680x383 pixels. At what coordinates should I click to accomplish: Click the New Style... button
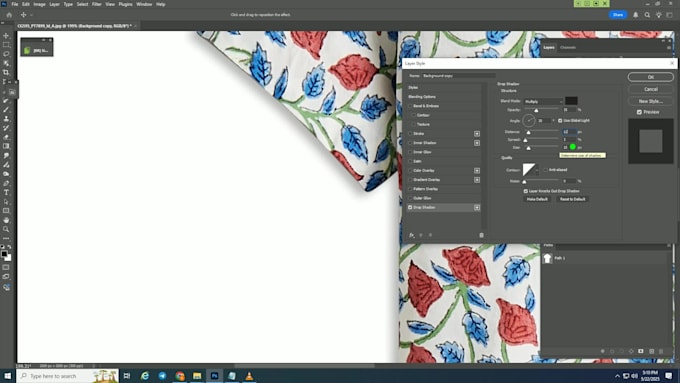click(651, 101)
